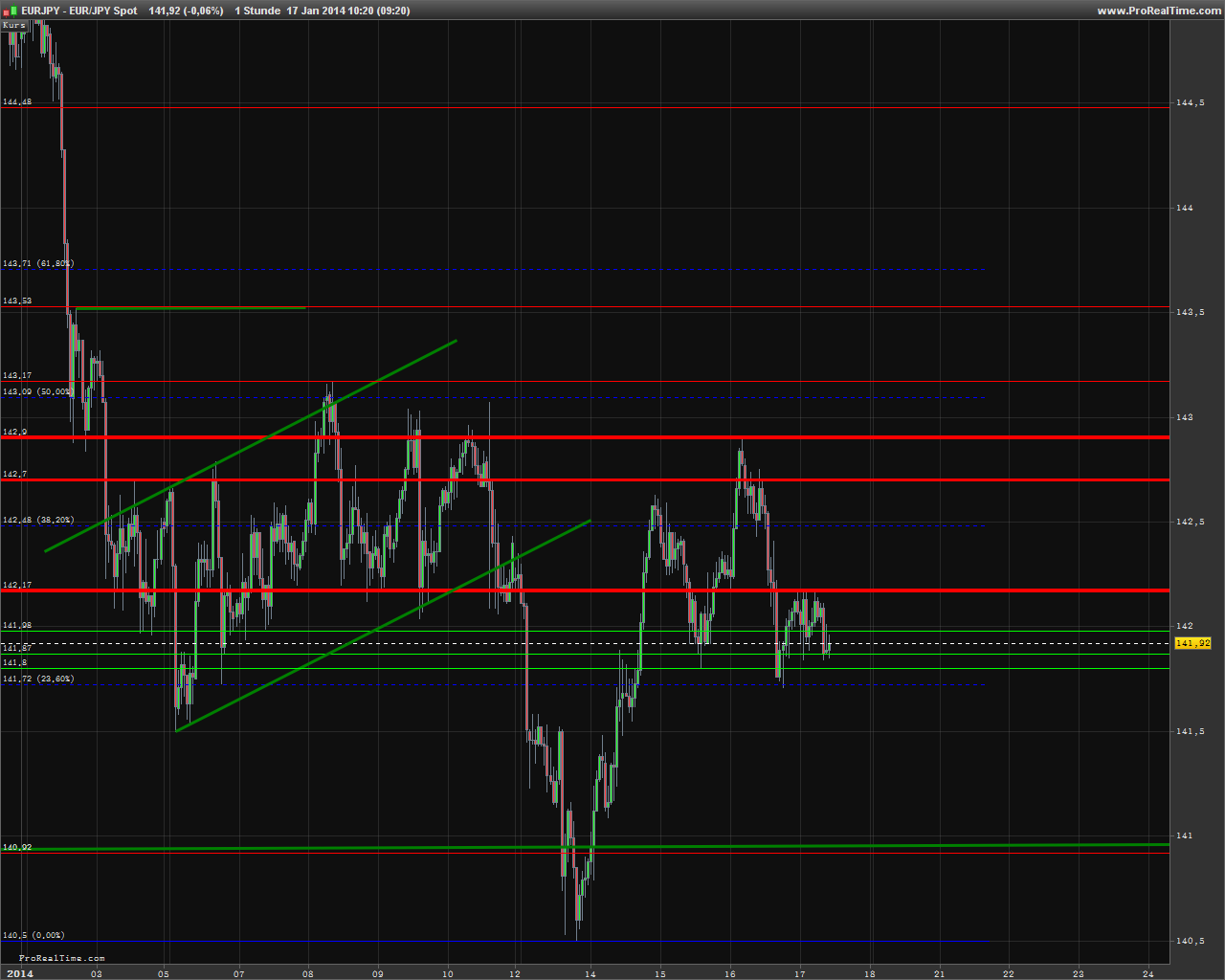Click the 2014 year label on time axis
Viewport: 1225px width, 980px height.
(19, 973)
